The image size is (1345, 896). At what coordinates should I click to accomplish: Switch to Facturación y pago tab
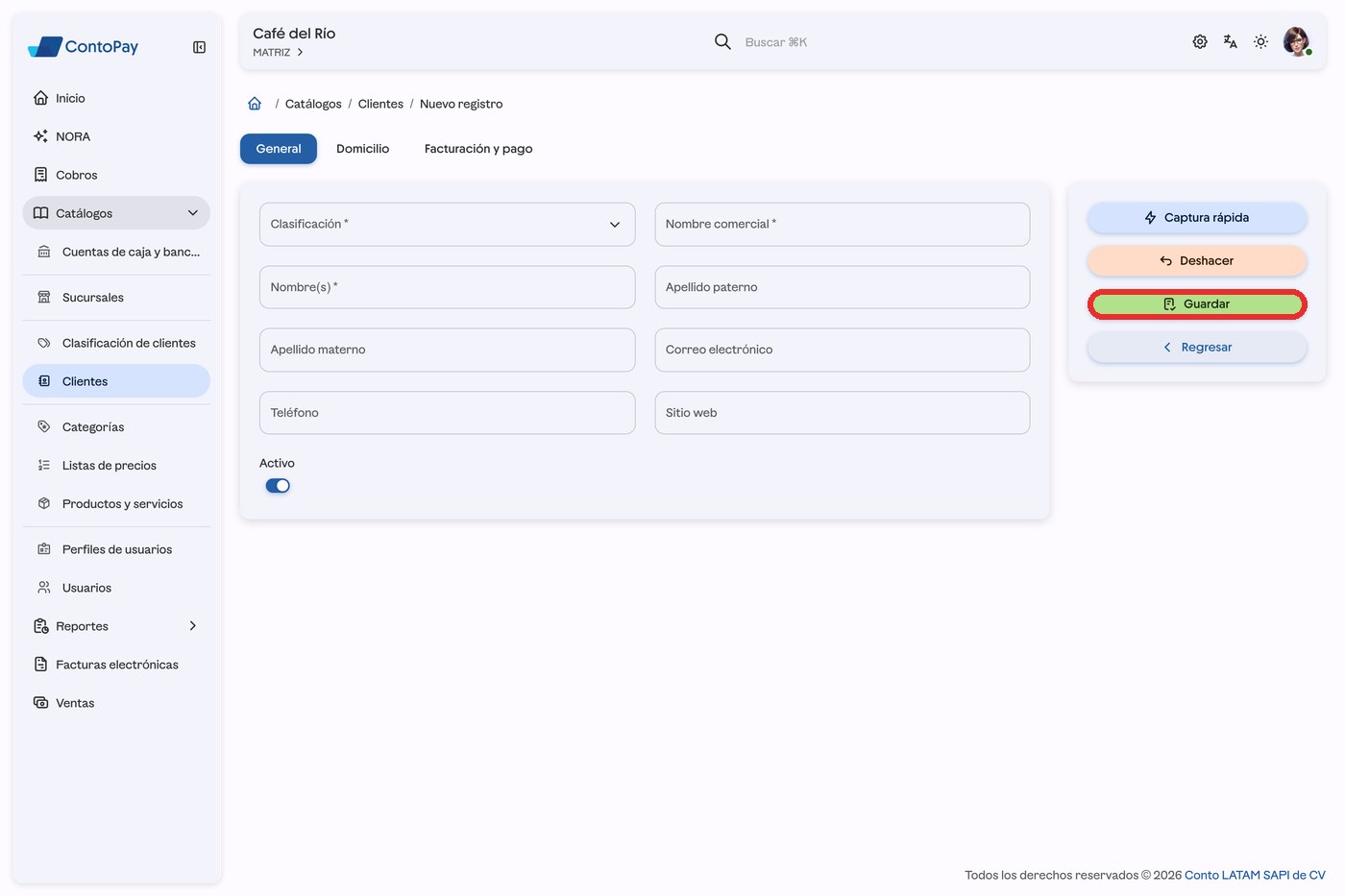(x=478, y=149)
